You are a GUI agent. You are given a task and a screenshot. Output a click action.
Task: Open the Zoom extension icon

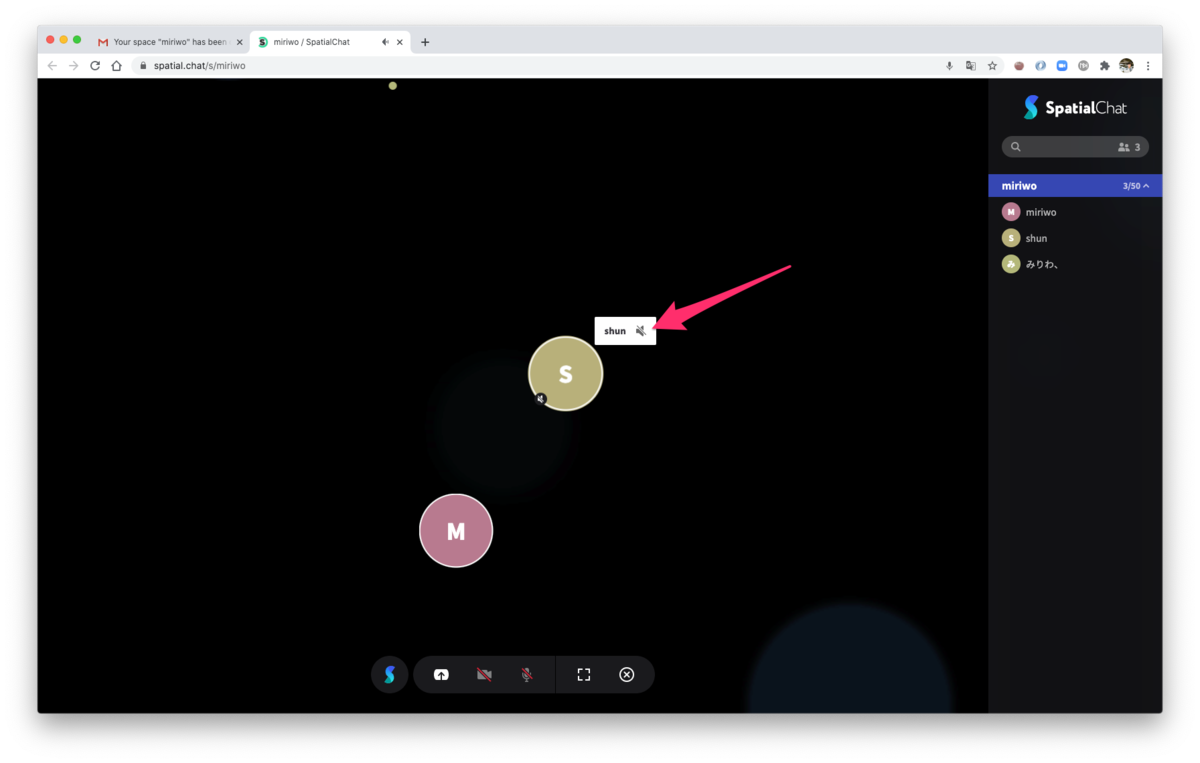point(1062,66)
